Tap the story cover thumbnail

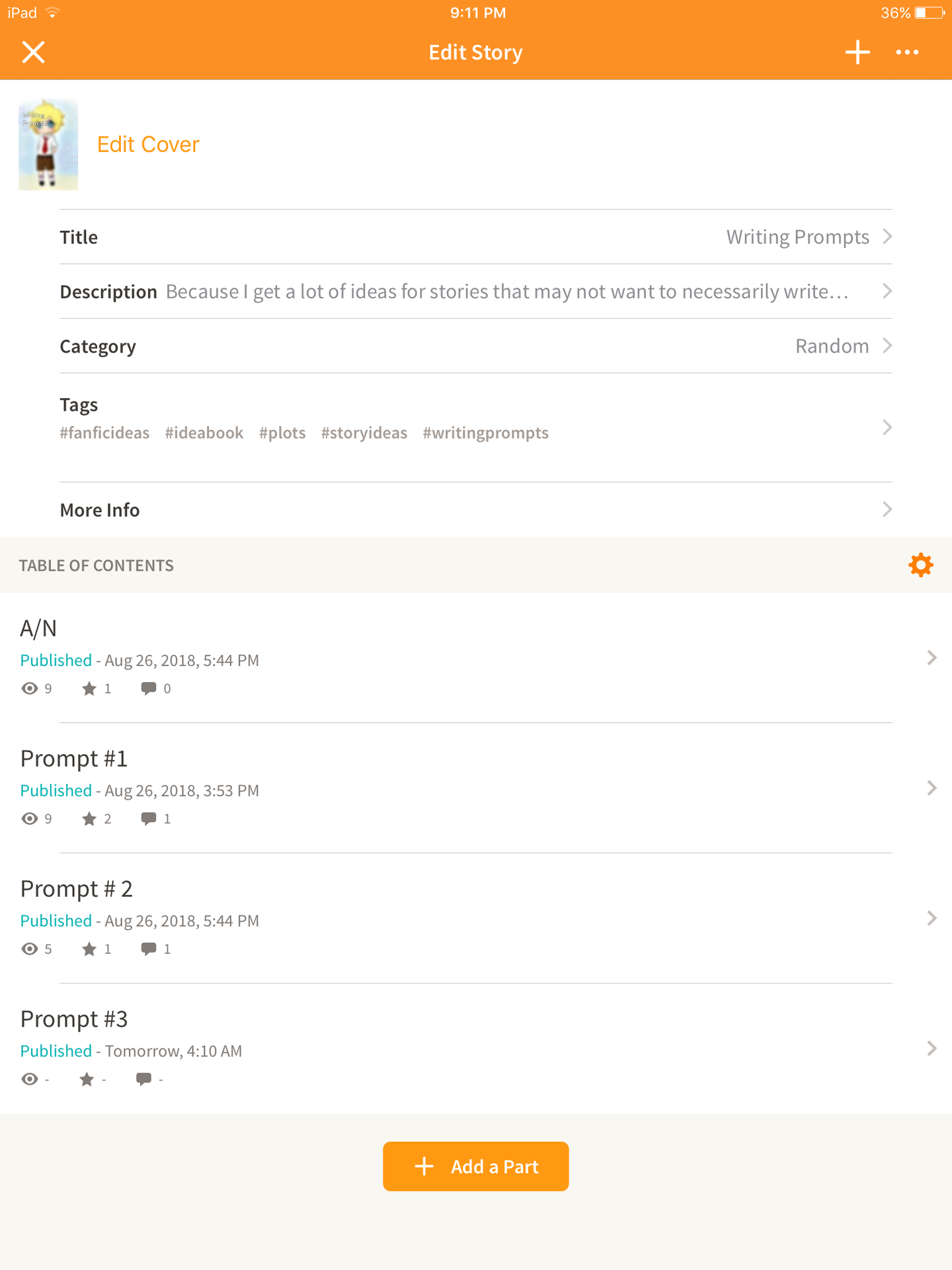[48, 145]
